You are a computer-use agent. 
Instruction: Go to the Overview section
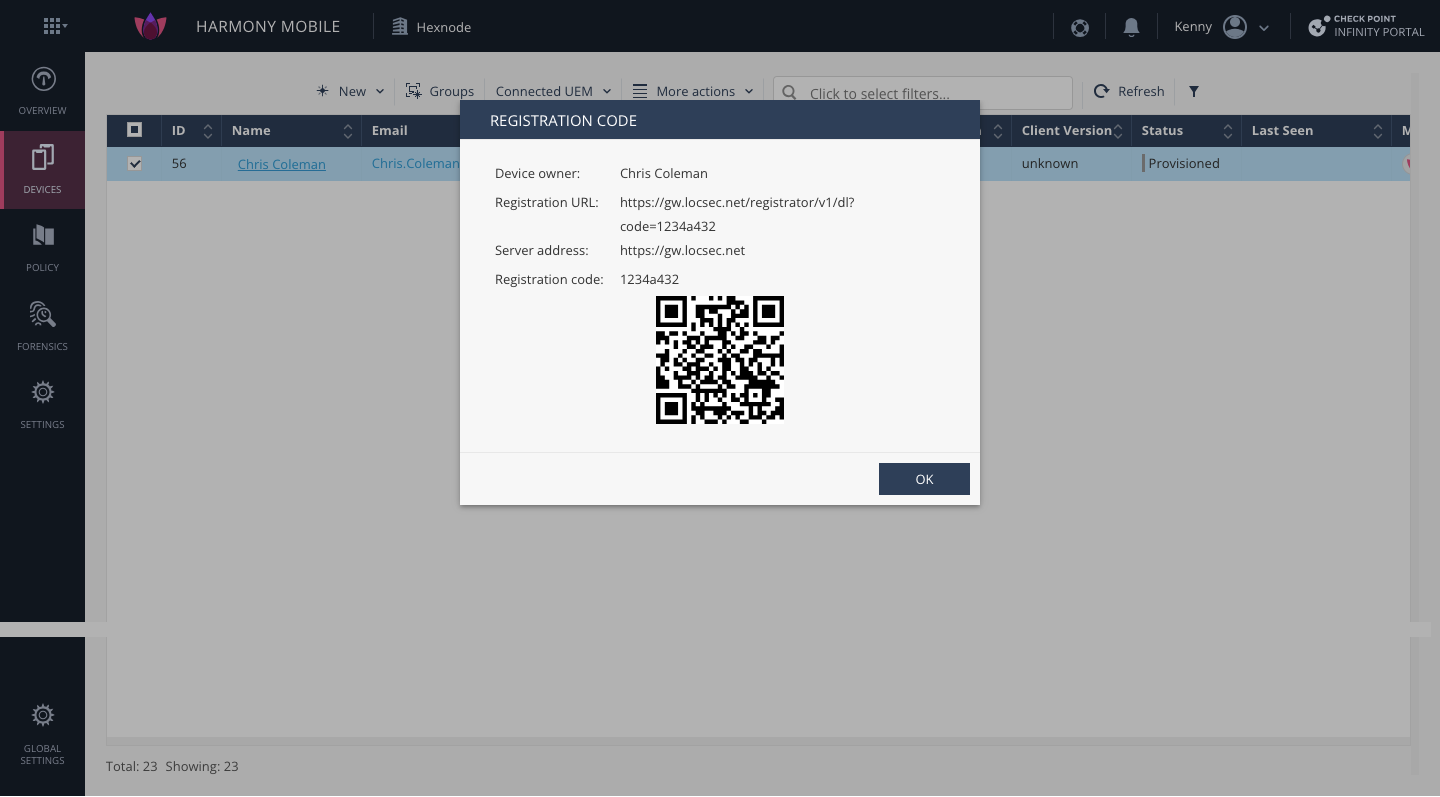(x=42, y=90)
